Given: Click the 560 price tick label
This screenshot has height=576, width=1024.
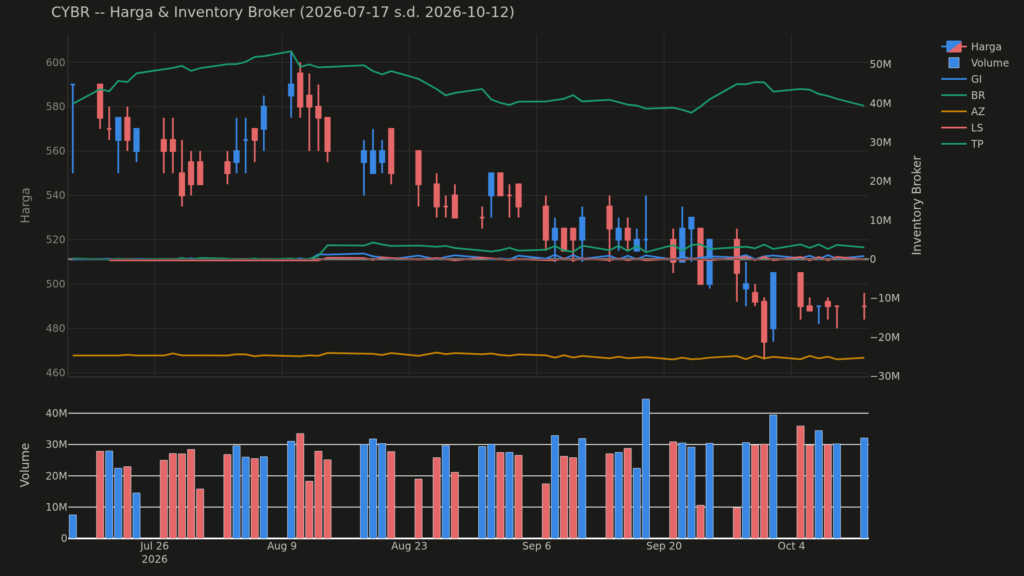Looking at the screenshot, I should [x=56, y=151].
